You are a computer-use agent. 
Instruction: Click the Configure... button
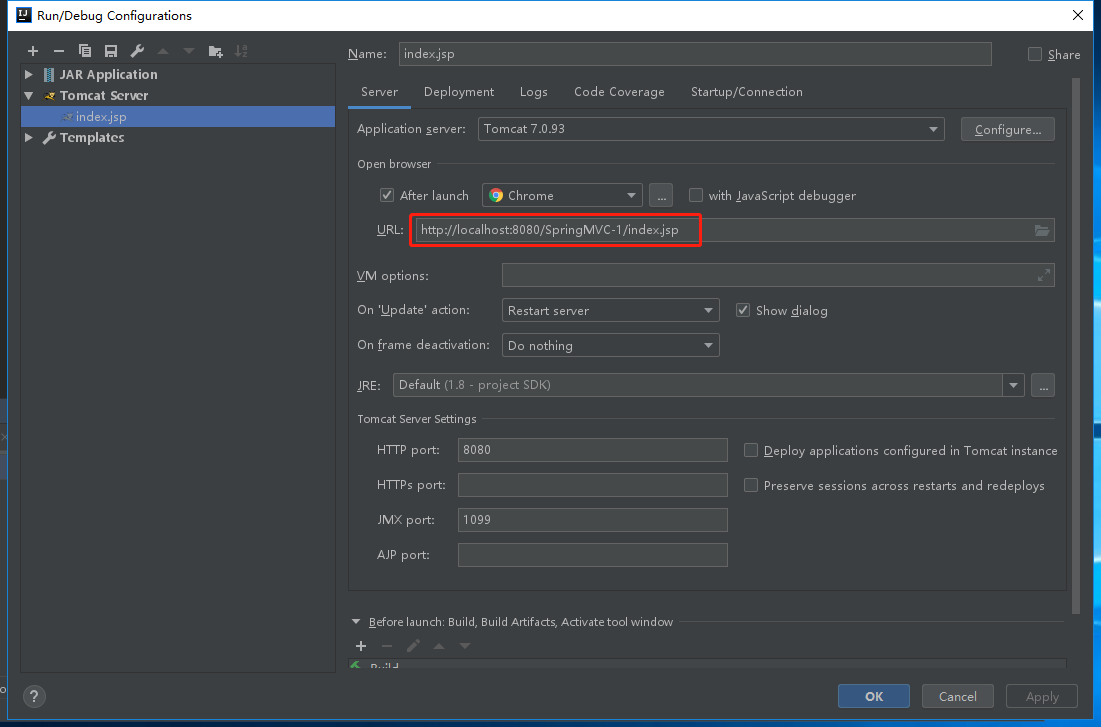1008,129
